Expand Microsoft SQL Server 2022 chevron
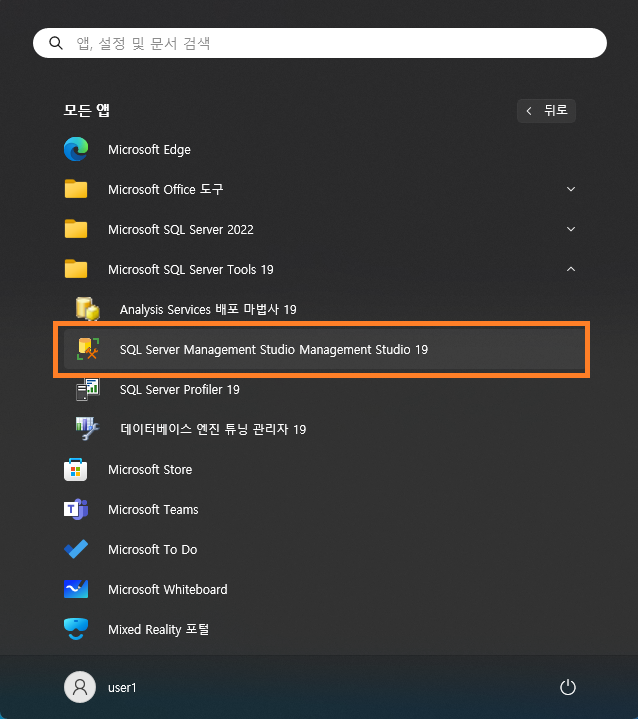This screenshot has height=719, width=638. click(571, 229)
